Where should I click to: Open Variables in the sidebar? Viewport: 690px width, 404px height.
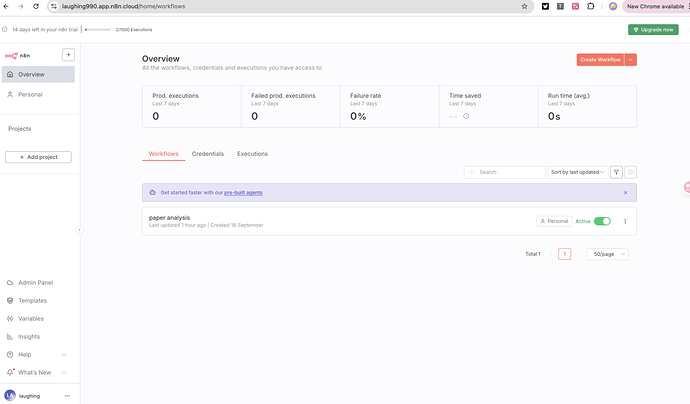pos(31,318)
